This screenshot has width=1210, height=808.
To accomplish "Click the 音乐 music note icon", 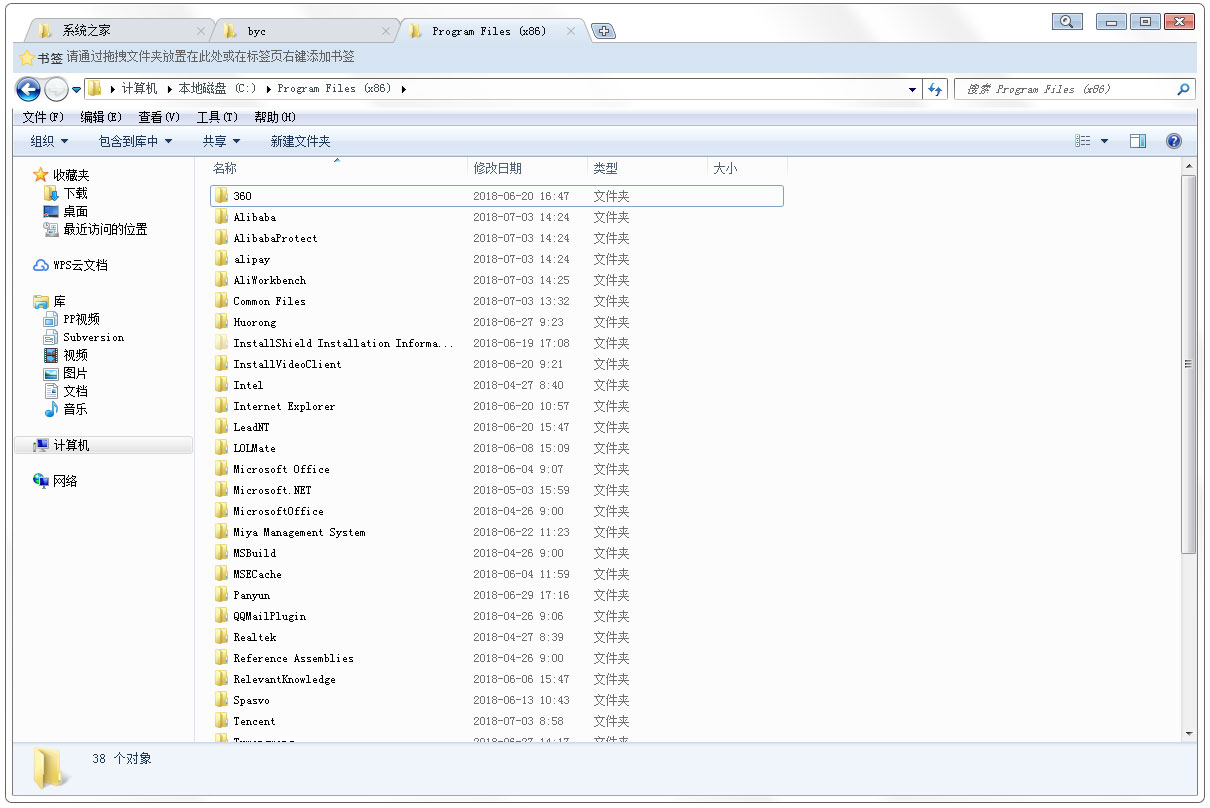I will 51,409.
